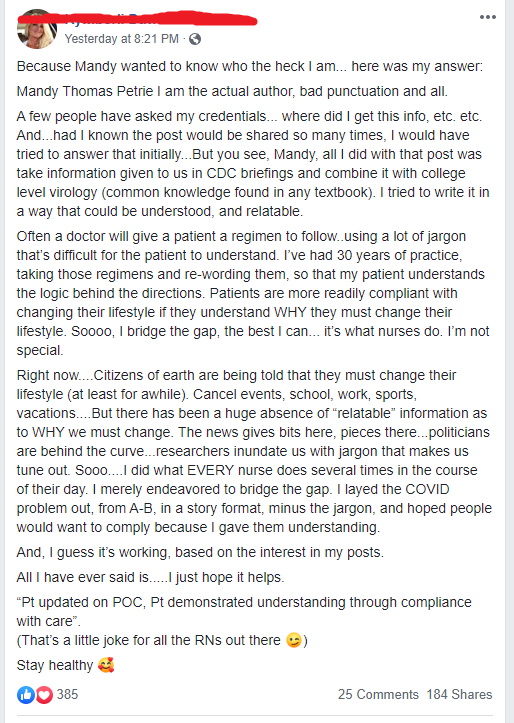Open the 25 Comments link
Screen dimensions: 514x723
pyautogui.click(x=378, y=694)
